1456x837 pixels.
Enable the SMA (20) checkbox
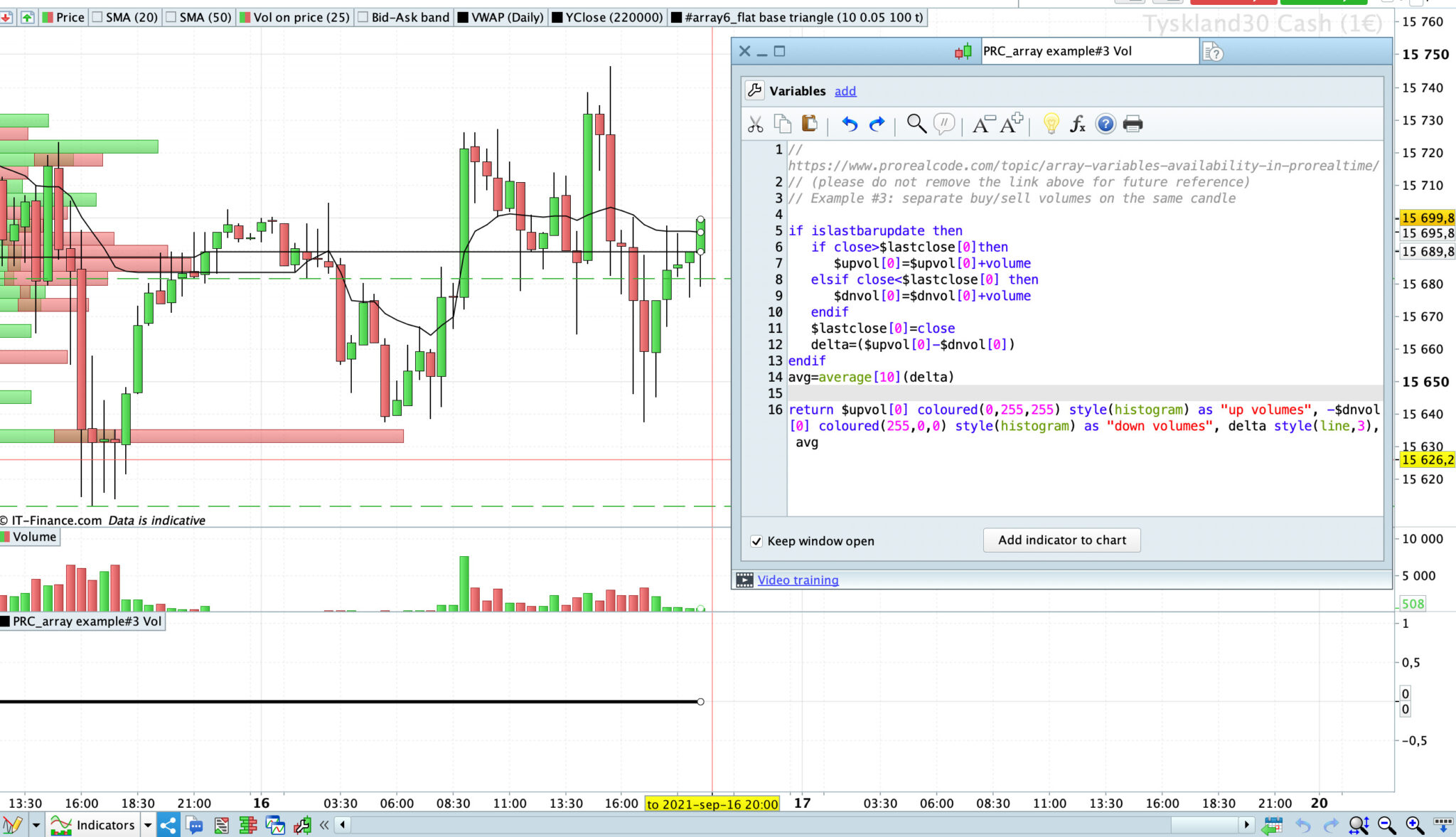[98, 17]
